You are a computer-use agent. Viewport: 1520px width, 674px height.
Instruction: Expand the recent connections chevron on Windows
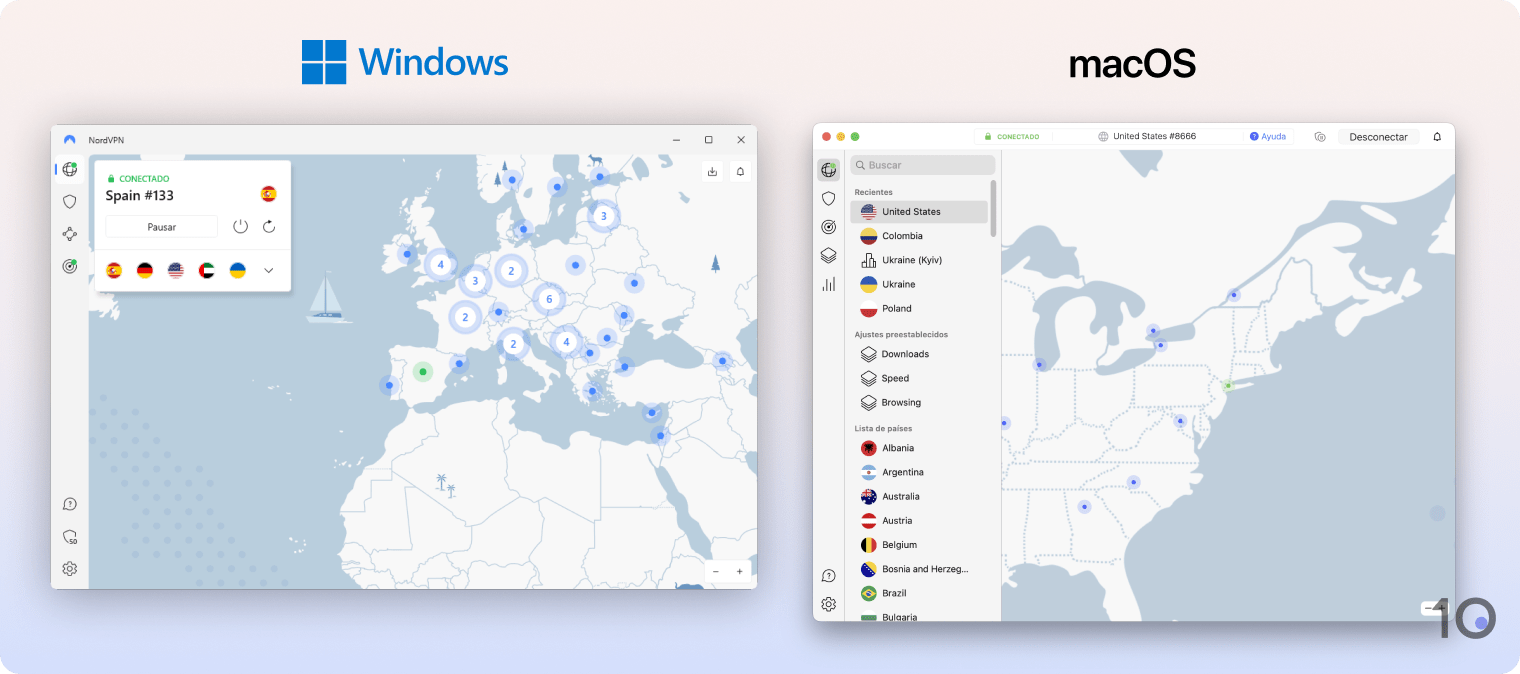tap(268, 270)
